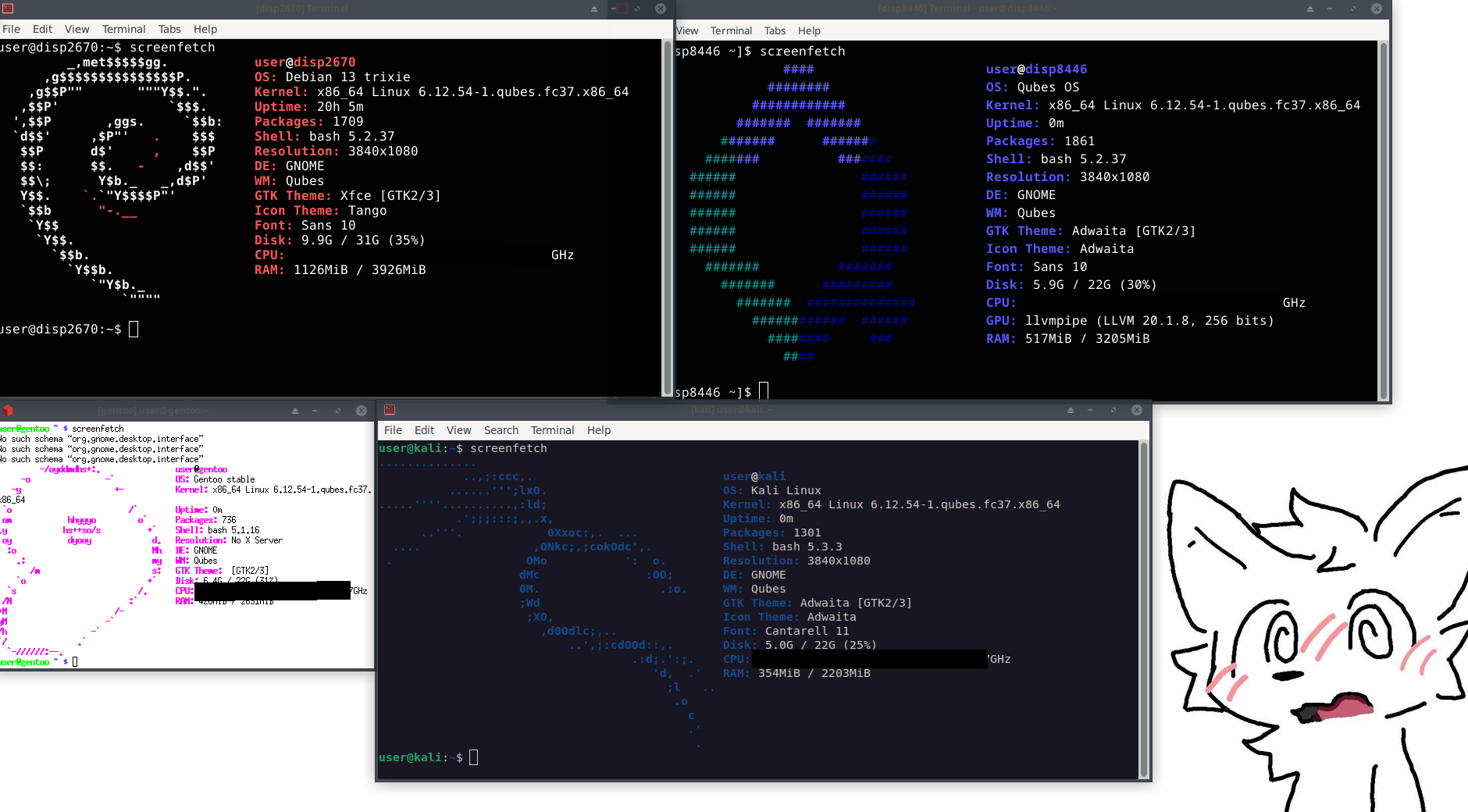Viewport: 1468px width, 812px height.
Task: Click the disp8446 terminal vertical scrollbar
Action: (1383, 221)
